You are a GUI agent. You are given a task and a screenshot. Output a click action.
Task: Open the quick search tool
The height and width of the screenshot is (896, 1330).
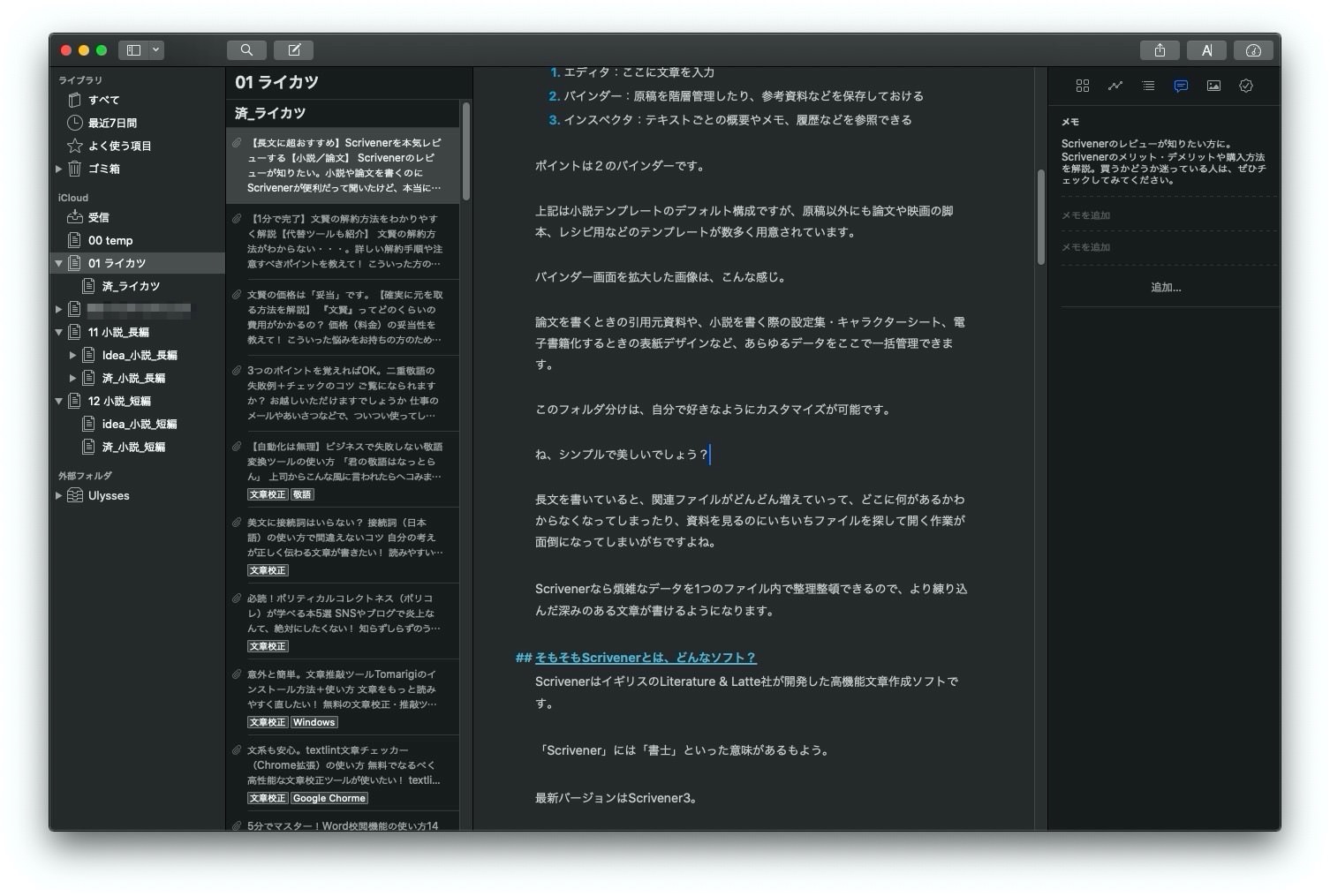[x=246, y=49]
